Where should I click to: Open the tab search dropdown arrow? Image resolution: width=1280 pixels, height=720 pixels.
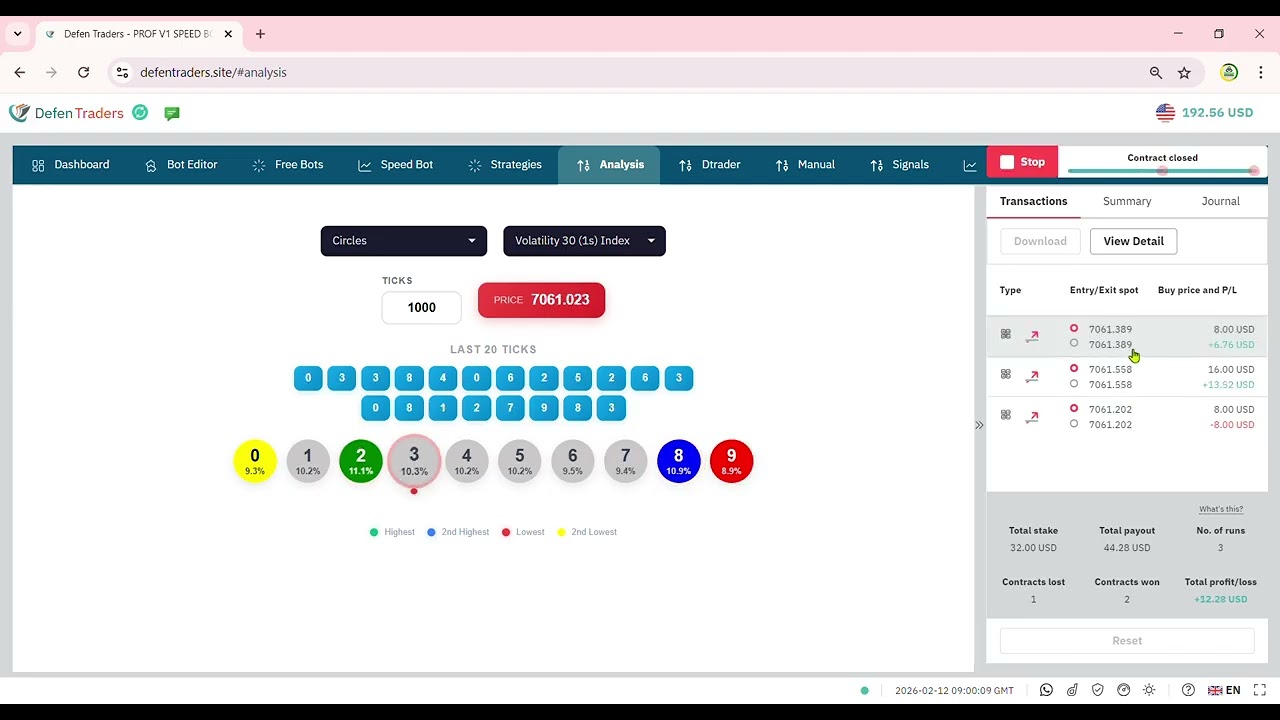(x=17, y=34)
